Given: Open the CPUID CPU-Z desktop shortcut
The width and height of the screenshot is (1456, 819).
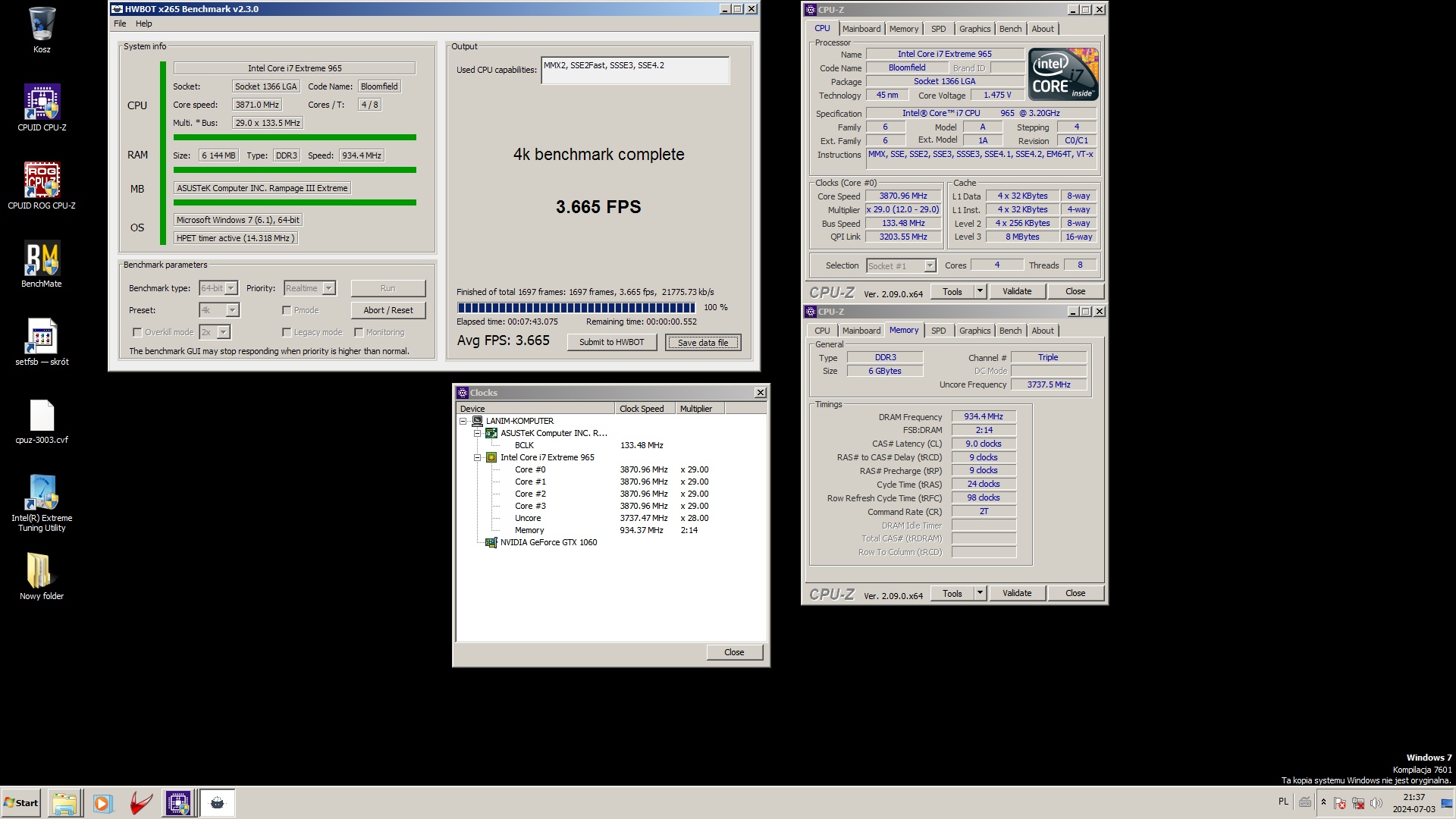Looking at the screenshot, I should pyautogui.click(x=42, y=102).
